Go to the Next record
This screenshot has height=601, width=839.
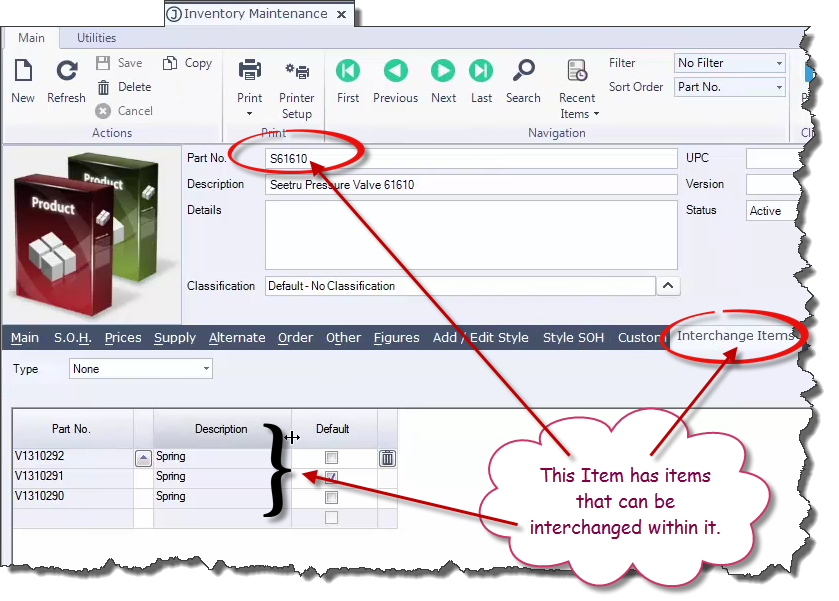(x=442, y=71)
